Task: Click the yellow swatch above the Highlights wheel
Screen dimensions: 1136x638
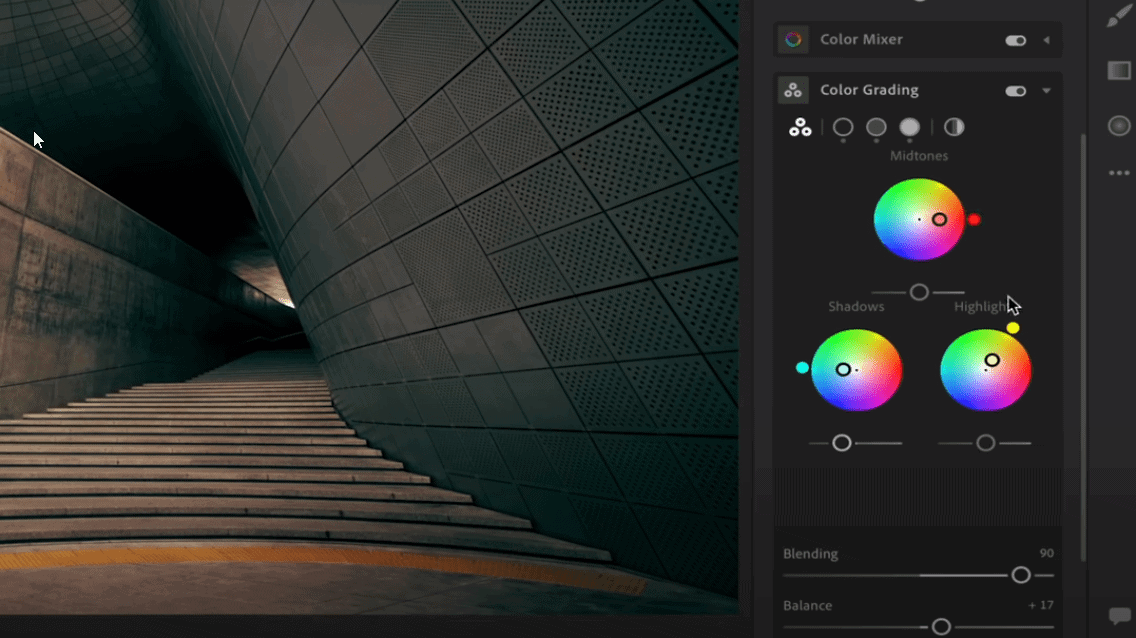Action: click(x=1013, y=327)
